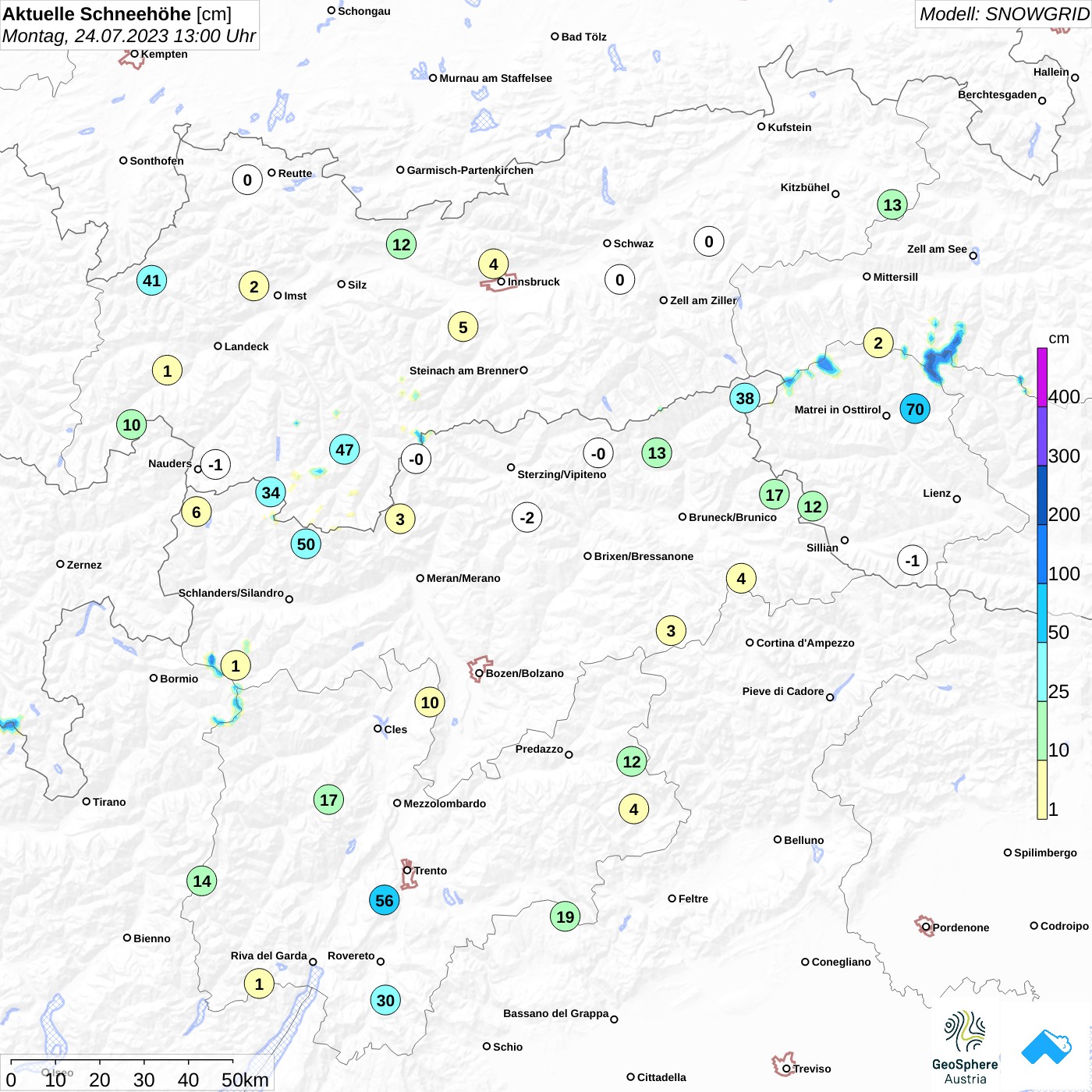Click the 34 cm marker near Nauders
Viewport: 1092px width, 1092px height.
click(271, 492)
